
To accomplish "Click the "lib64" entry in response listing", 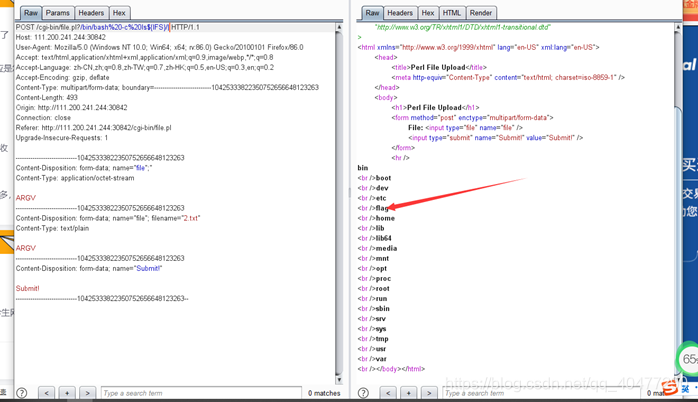I will click(384, 238).
